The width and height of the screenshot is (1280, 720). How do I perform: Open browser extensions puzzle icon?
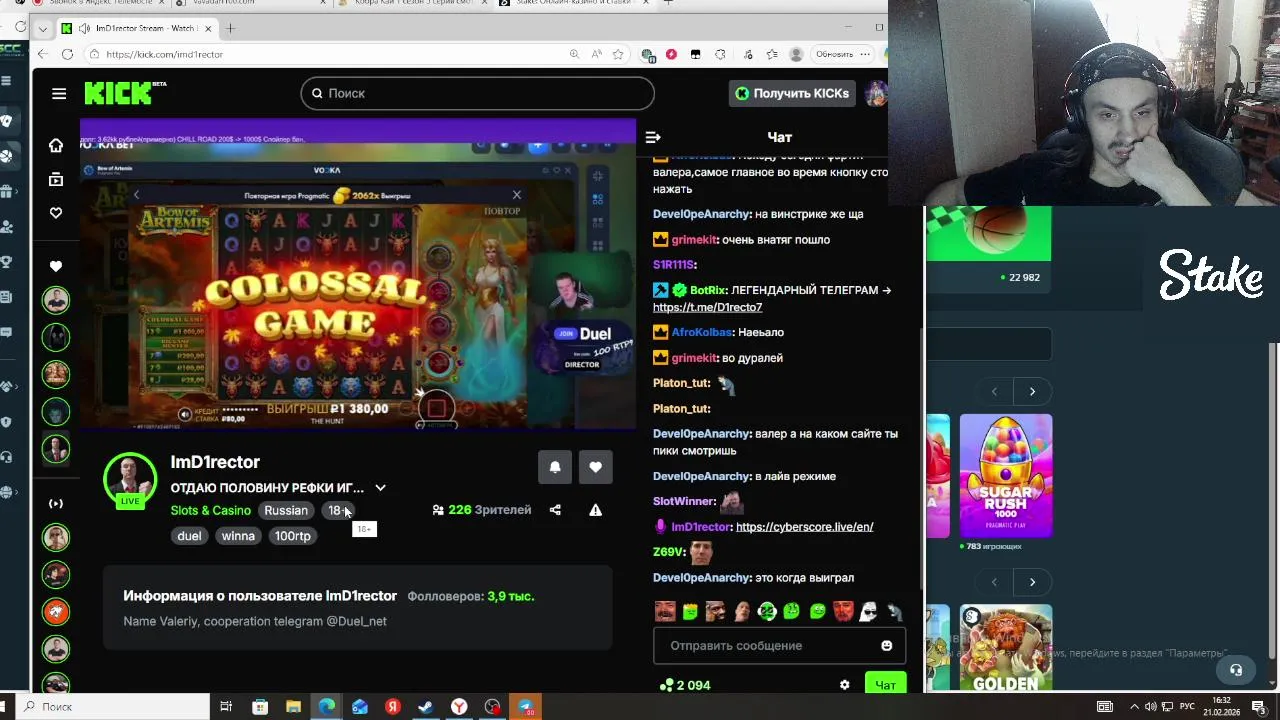[720, 54]
